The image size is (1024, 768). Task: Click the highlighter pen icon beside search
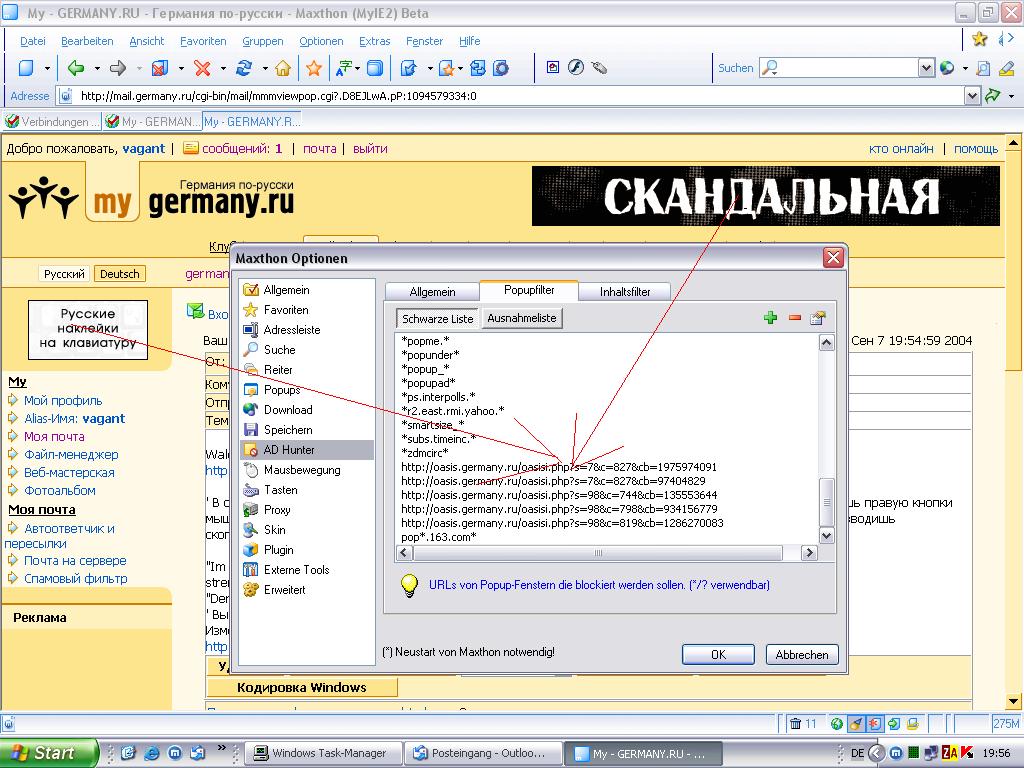point(1006,68)
